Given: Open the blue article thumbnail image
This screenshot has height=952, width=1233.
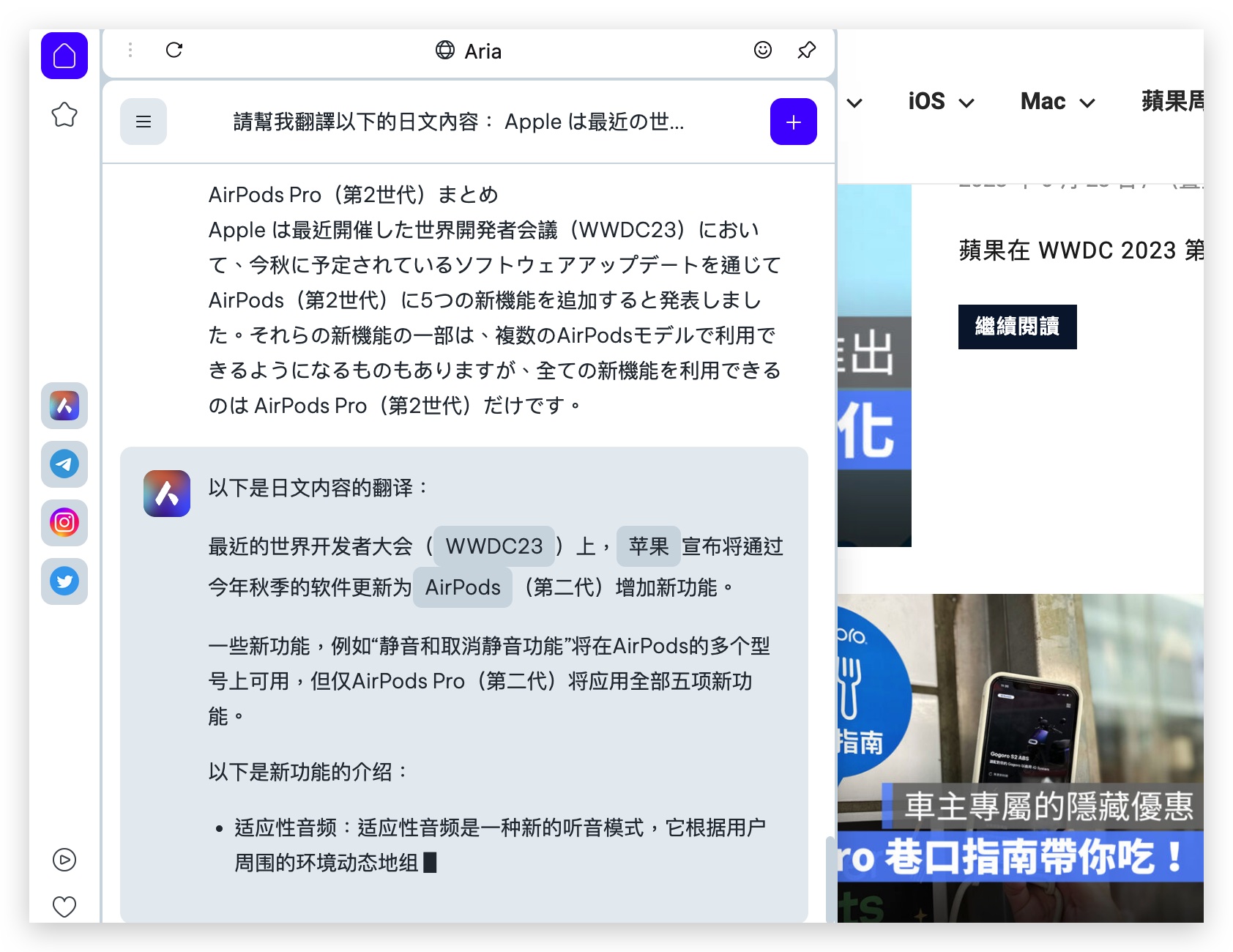Looking at the screenshot, I should (x=874, y=365).
